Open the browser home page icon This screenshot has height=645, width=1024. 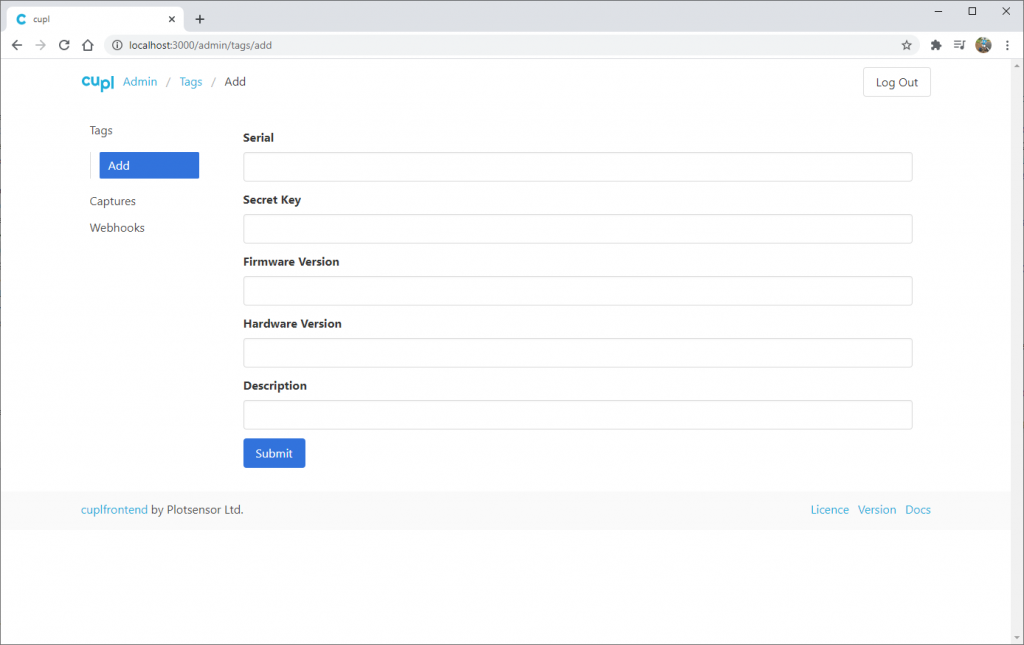click(88, 45)
